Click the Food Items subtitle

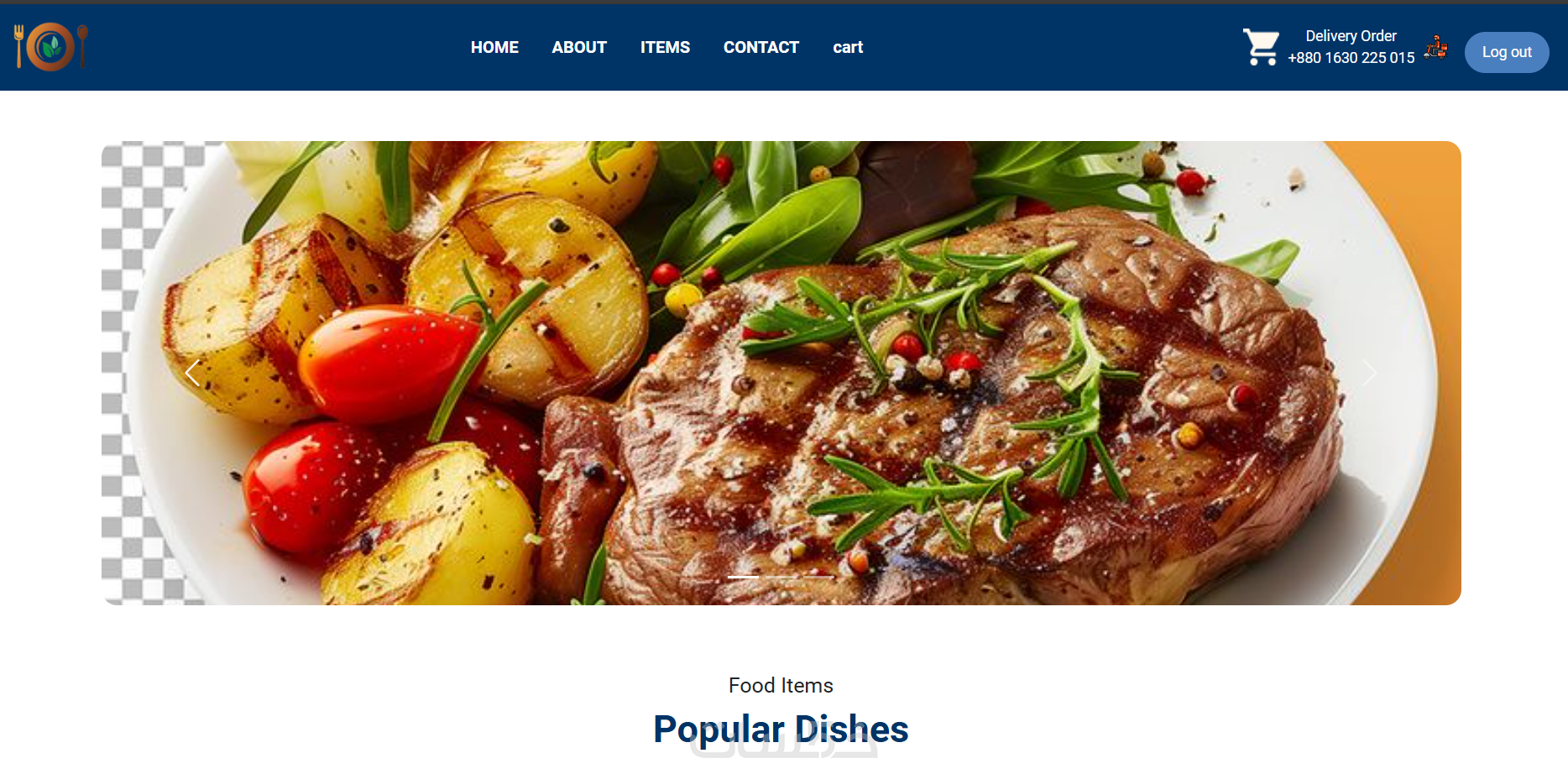[781, 686]
